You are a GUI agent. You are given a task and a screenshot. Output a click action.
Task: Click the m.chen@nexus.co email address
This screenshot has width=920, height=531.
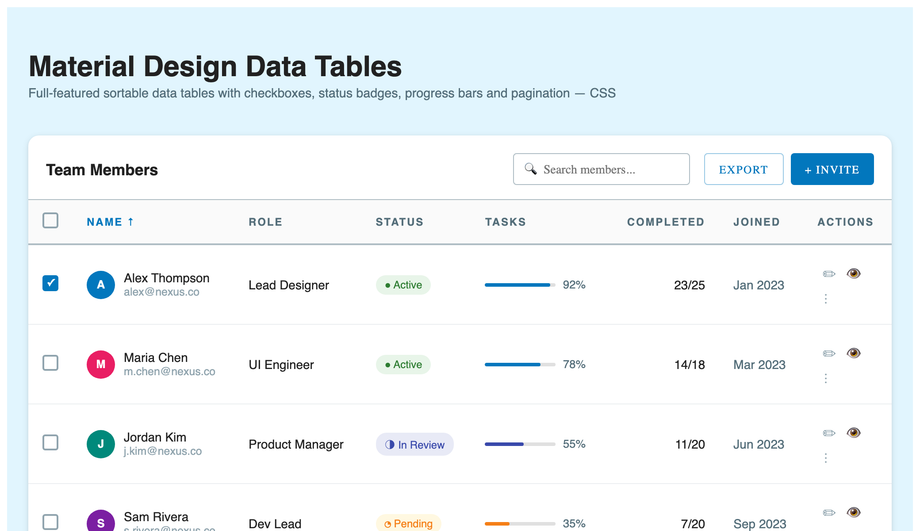click(170, 371)
